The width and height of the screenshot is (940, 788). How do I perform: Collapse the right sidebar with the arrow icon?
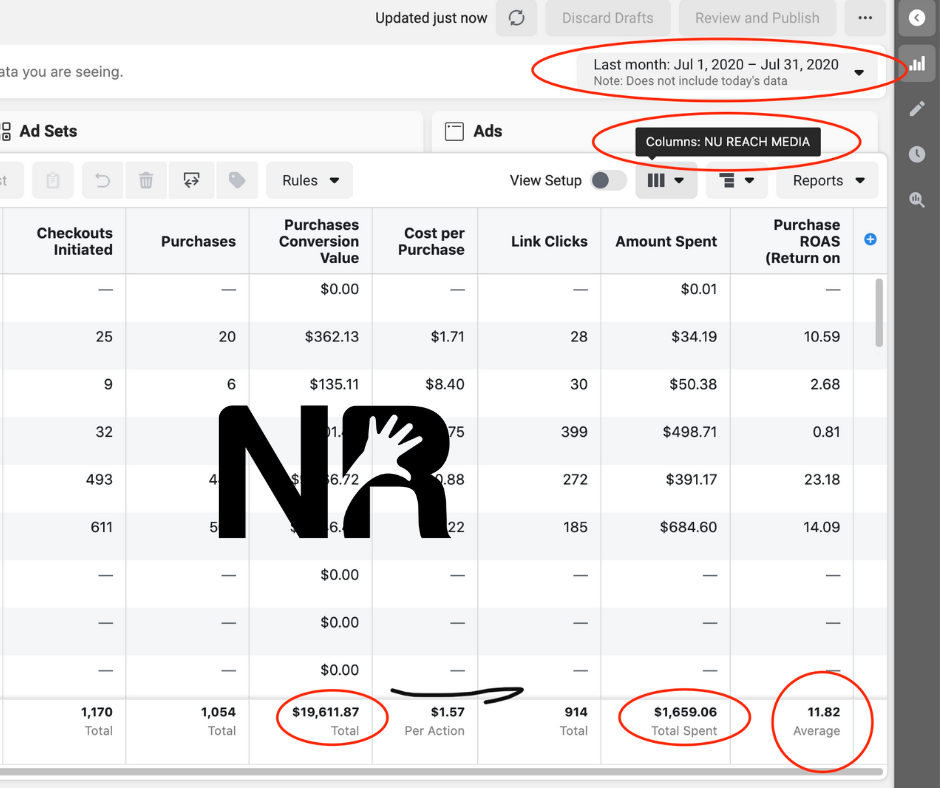(917, 18)
